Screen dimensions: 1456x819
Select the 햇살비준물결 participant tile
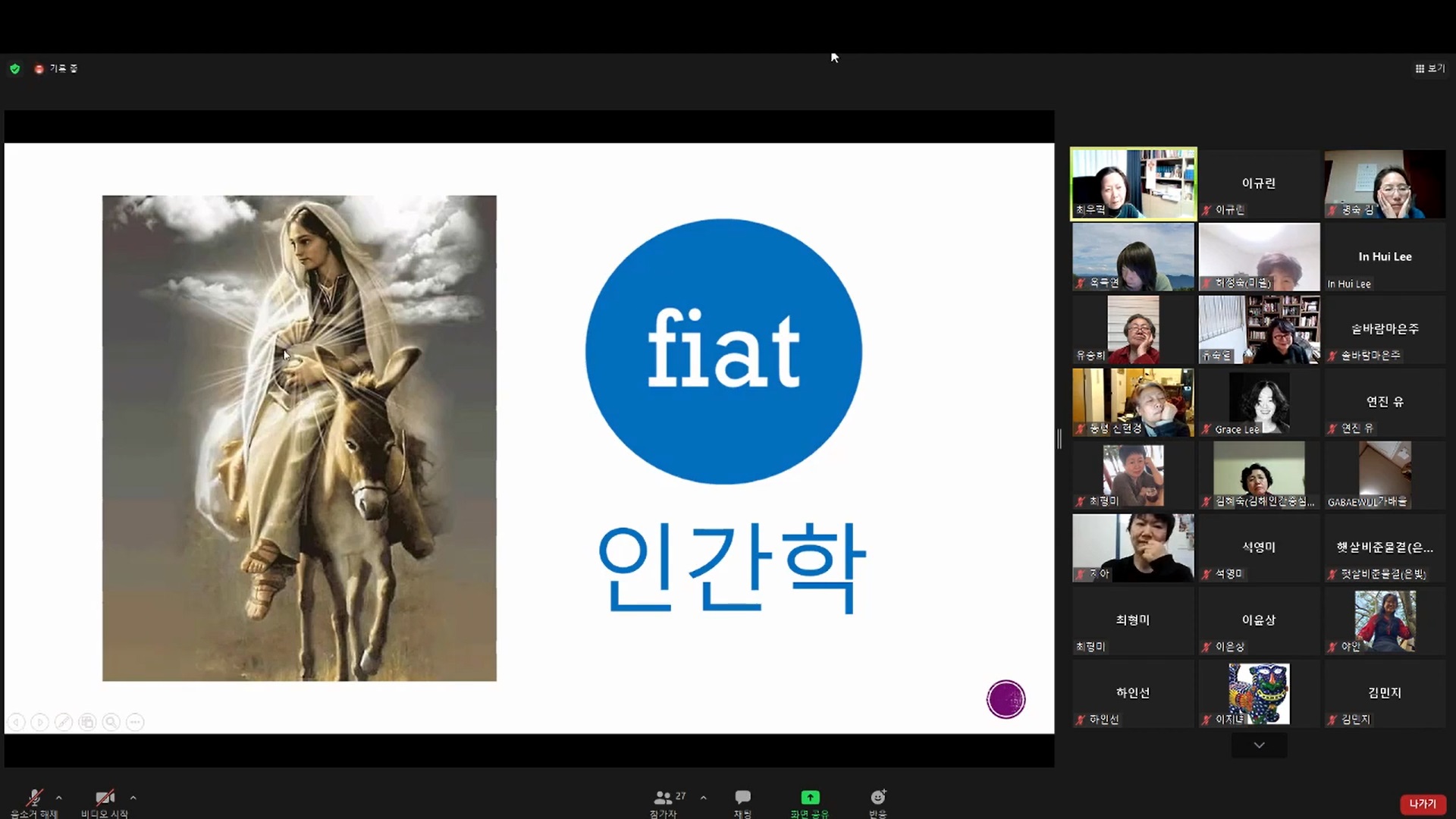(1385, 548)
